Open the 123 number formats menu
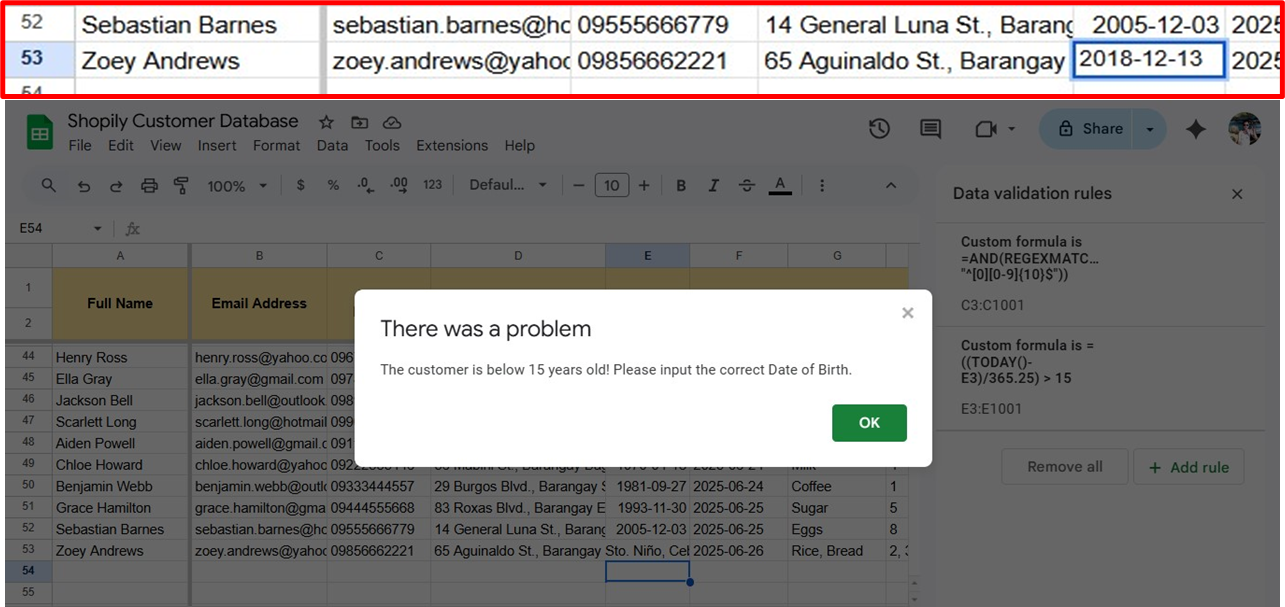The width and height of the screenshot is (1285, 607). click(x=433, y=185)
